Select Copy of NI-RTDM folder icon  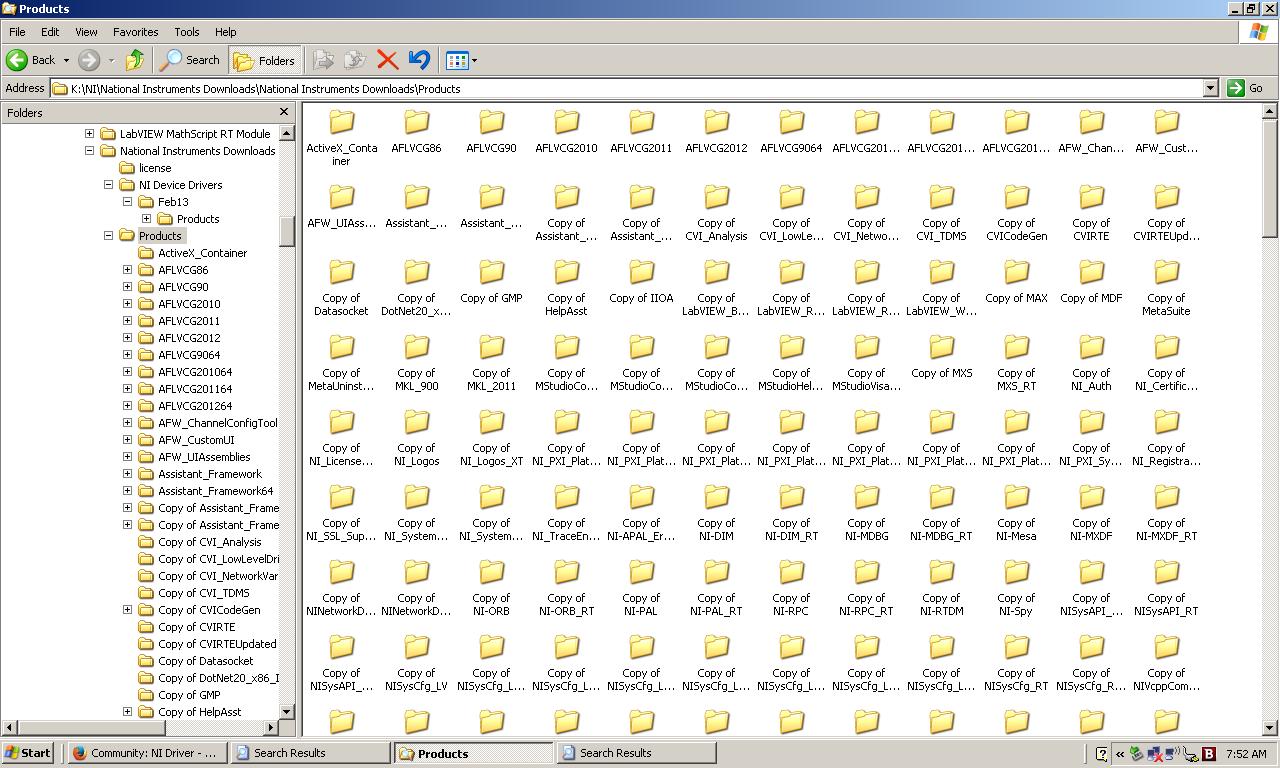pyautogui.click(x=941, y=572)
